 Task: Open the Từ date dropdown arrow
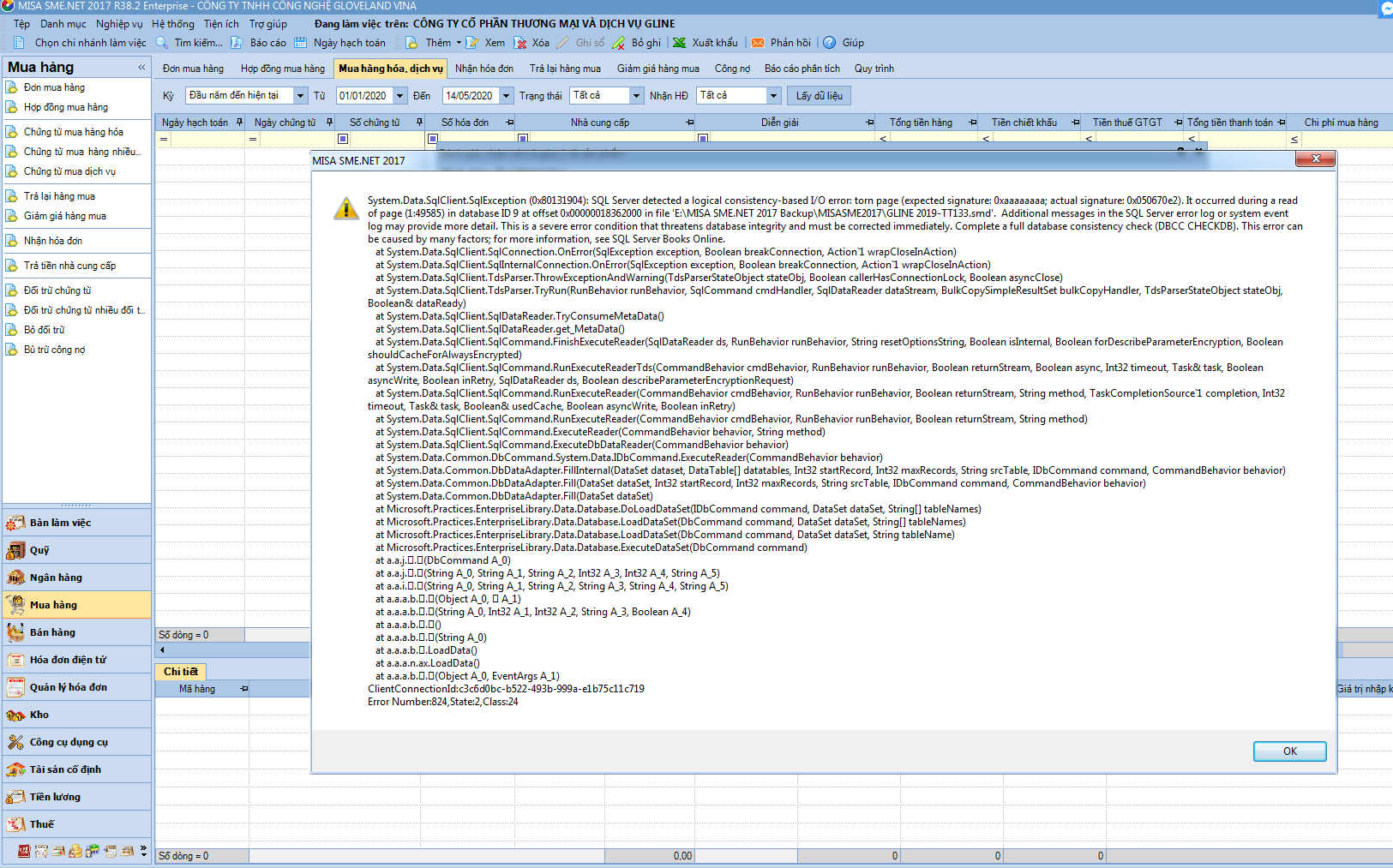399,96
